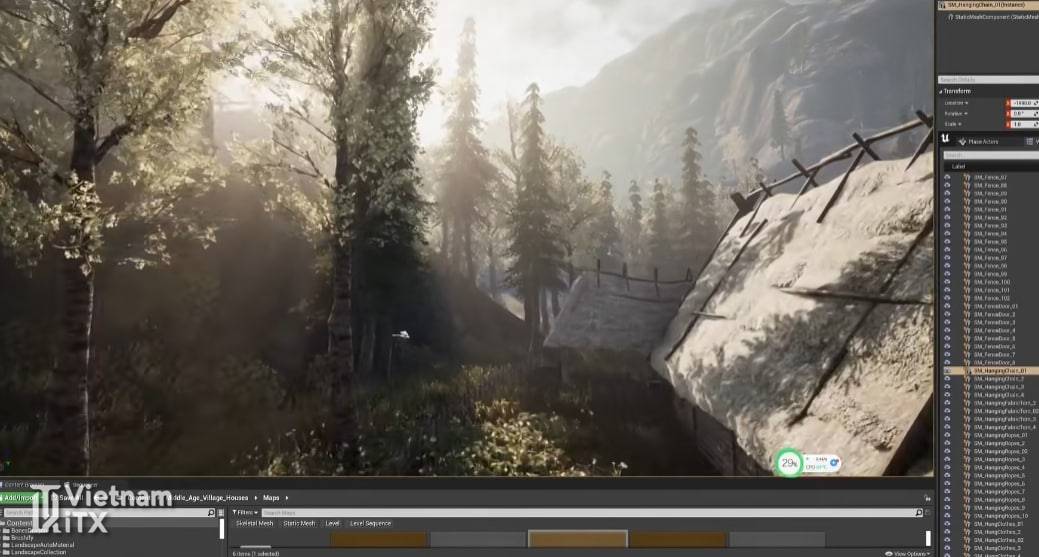Hide SM_Fence_87 using its eye icon
The height and width of the screenshot is (557, 1039).
tap(947, 178)
